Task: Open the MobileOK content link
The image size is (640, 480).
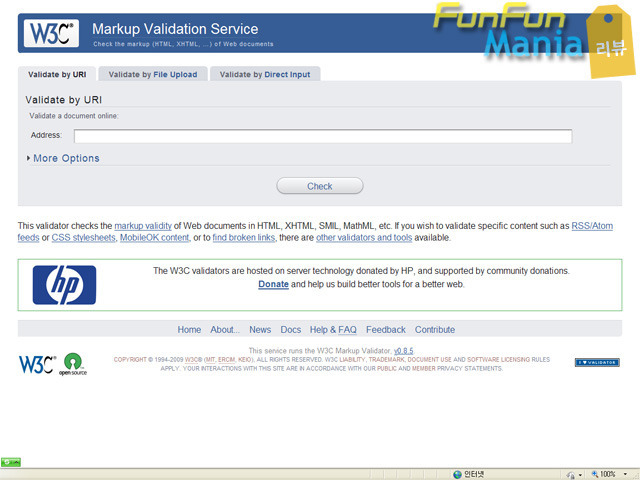Action: [154, 238]
